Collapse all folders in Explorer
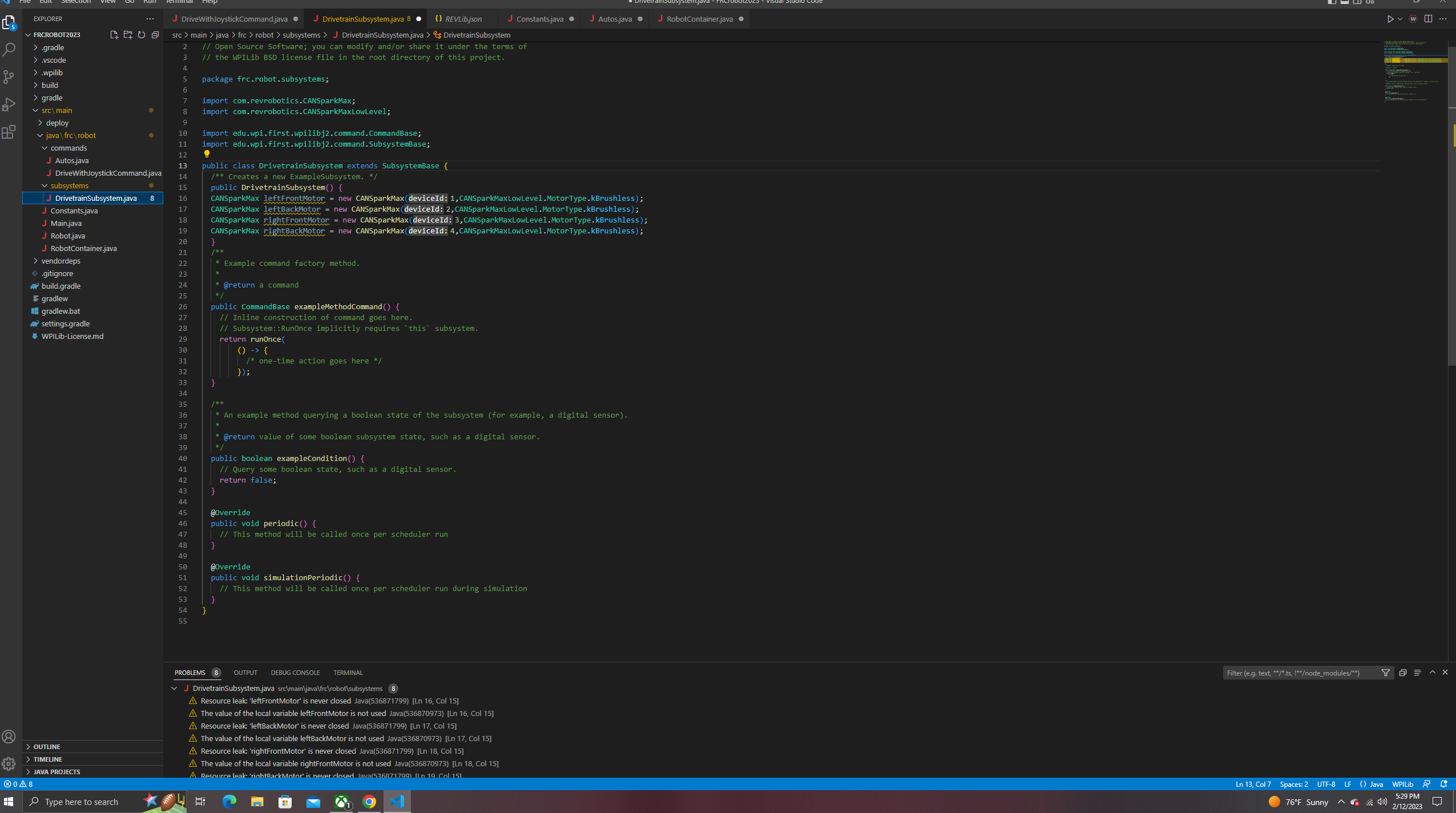This screenshot has height=813, width=1456. [x=155, y=35]
